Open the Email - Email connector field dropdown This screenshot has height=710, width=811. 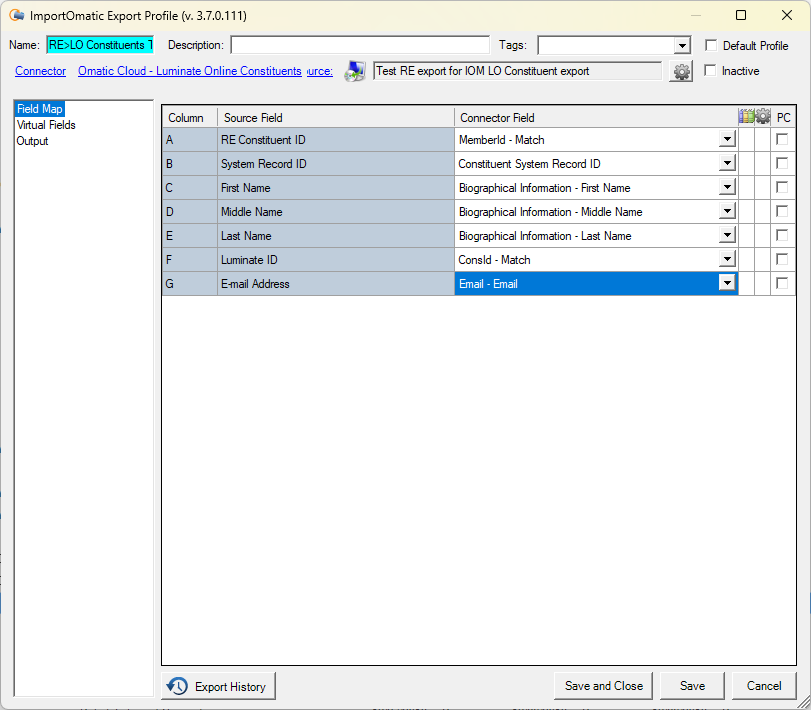coord(727,283)
